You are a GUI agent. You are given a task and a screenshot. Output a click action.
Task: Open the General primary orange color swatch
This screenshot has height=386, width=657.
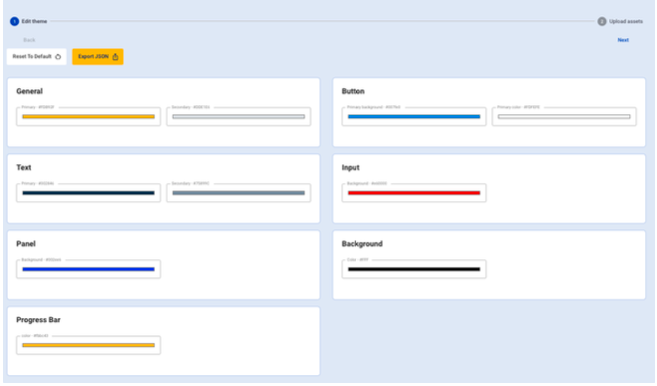click(88, 117)
